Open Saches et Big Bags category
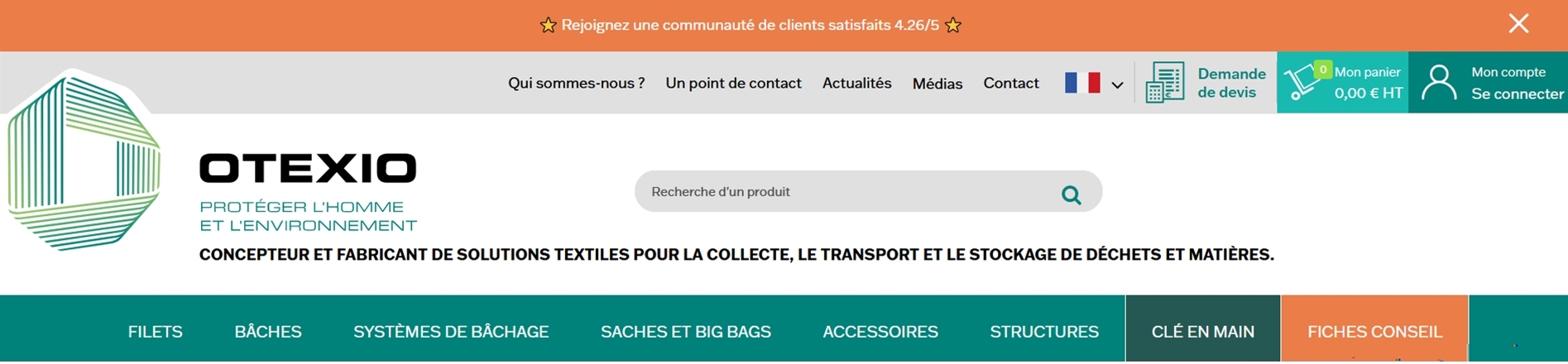The image size is (1568, 364). pyautogui.click(x=686, y=332)
